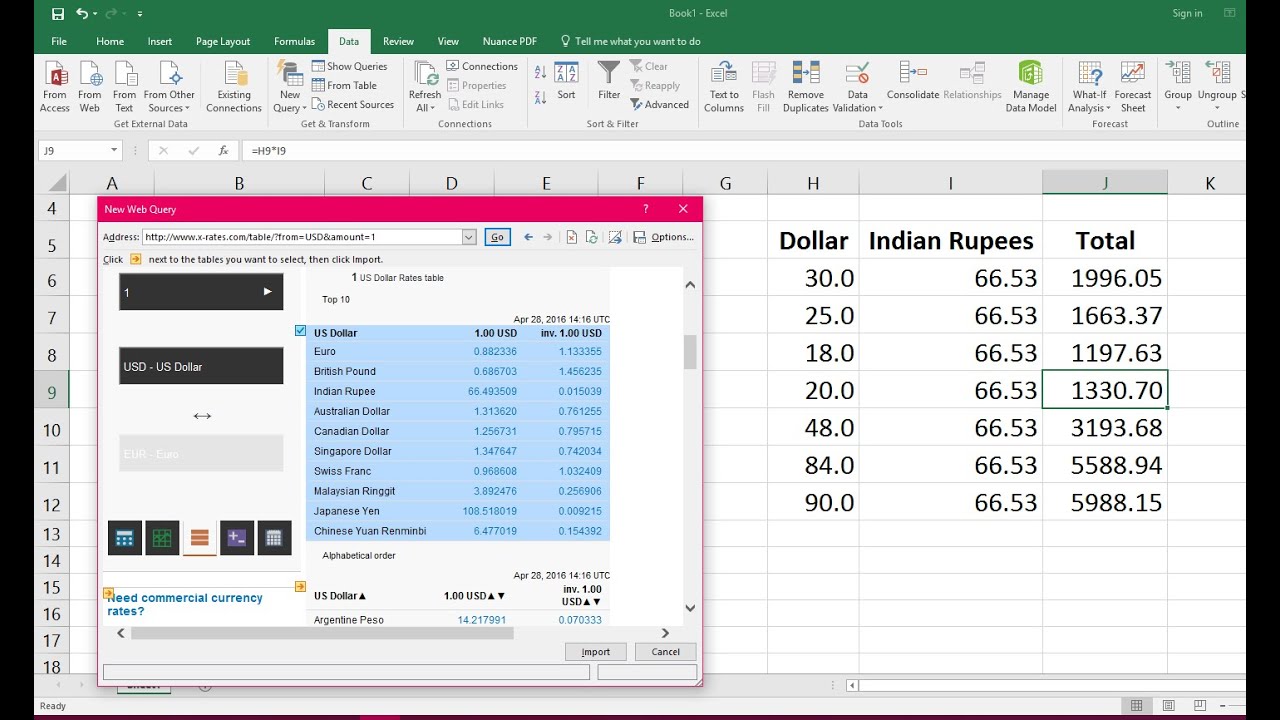Switch to the Insert tab
1280x720 pixels.
(159, 41)
